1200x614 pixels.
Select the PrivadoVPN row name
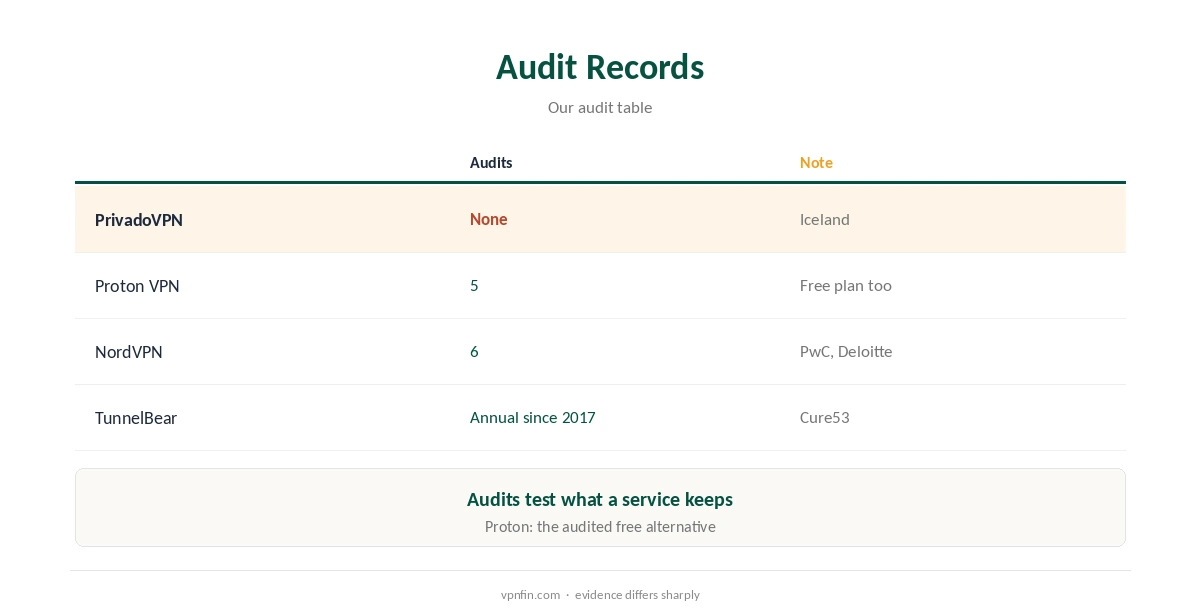(139, 220)
